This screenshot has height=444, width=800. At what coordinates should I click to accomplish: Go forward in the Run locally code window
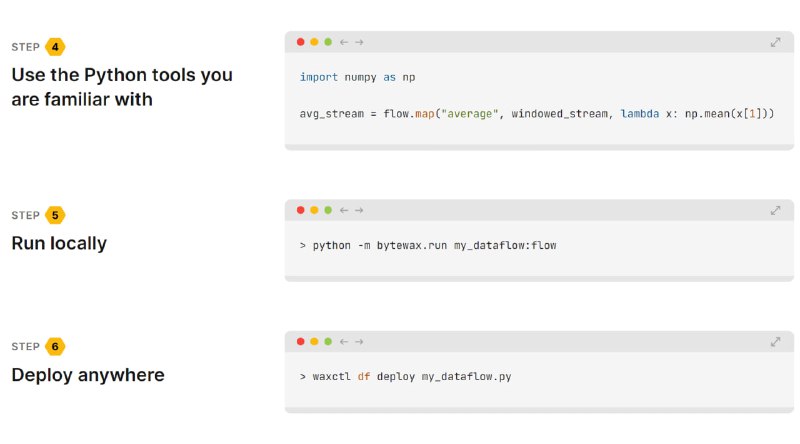pos(359,210)
